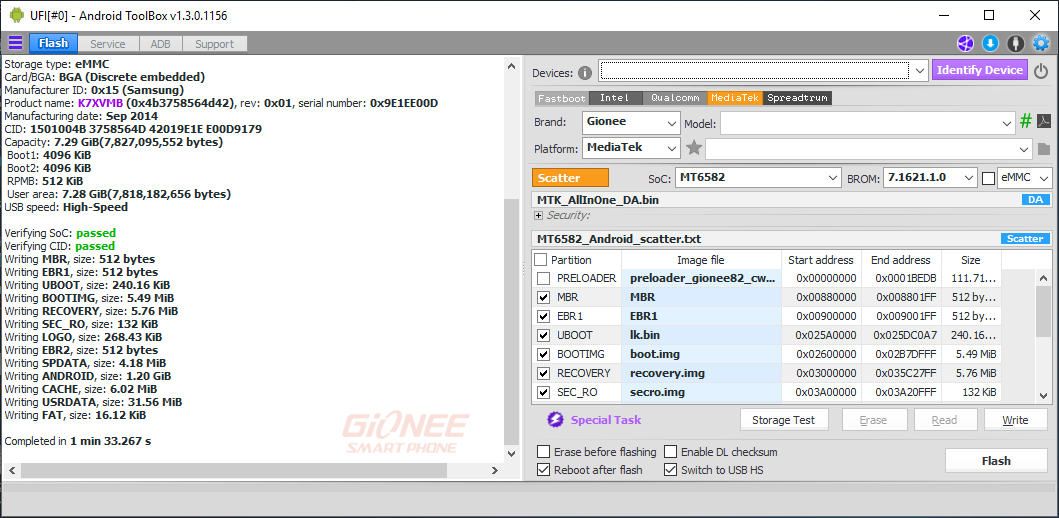Switch to the Support tab
This screenshot has width=1059, height=518.
pos(214,44)
